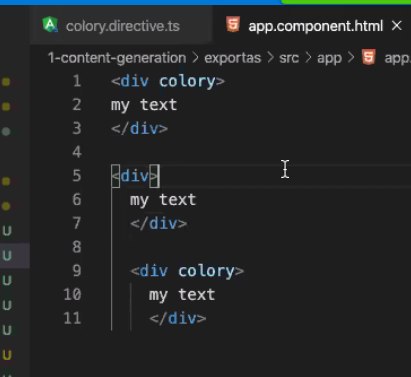Place cursor in 'colory' on line 1
411x377 pixels.
tap(187, 82)
